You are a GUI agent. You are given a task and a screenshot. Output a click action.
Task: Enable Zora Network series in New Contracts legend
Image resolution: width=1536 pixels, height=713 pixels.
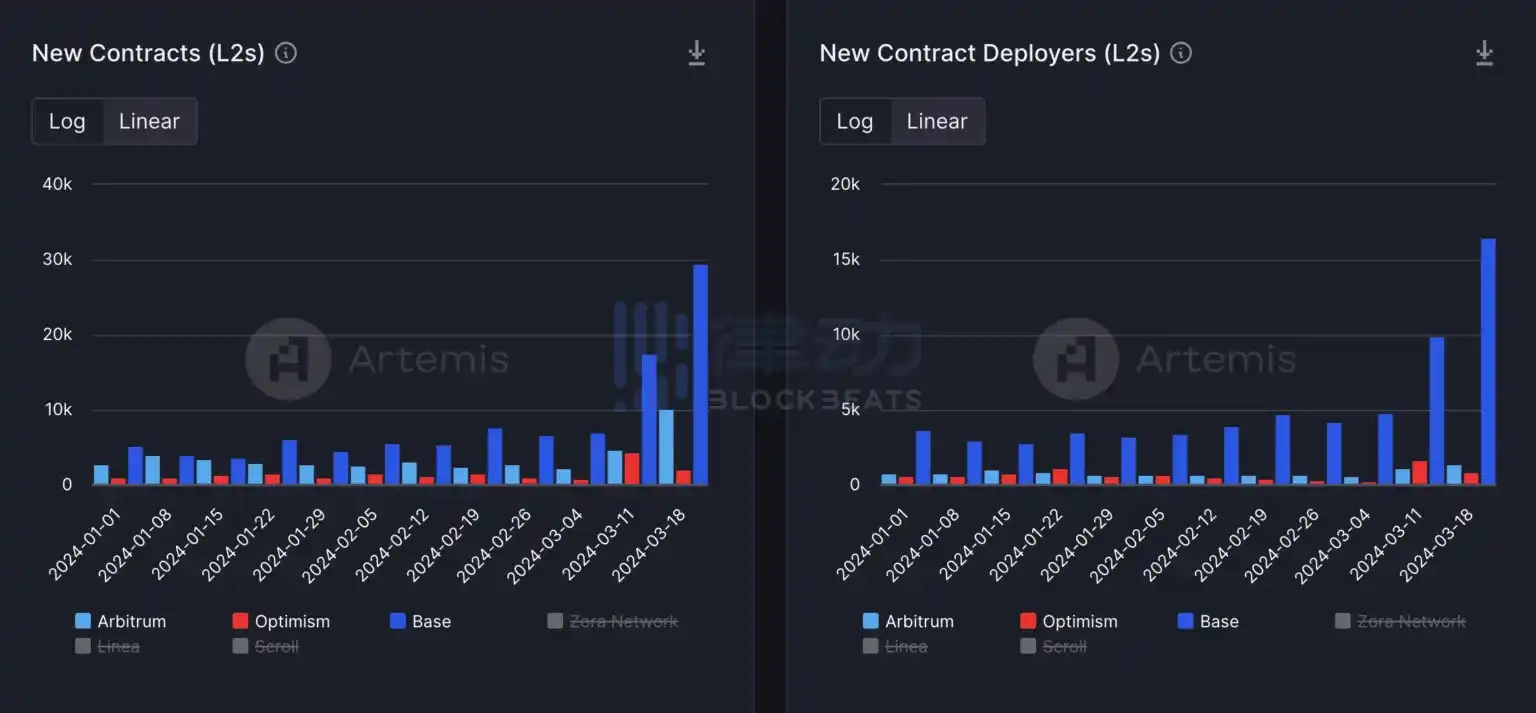pos(613,621)
